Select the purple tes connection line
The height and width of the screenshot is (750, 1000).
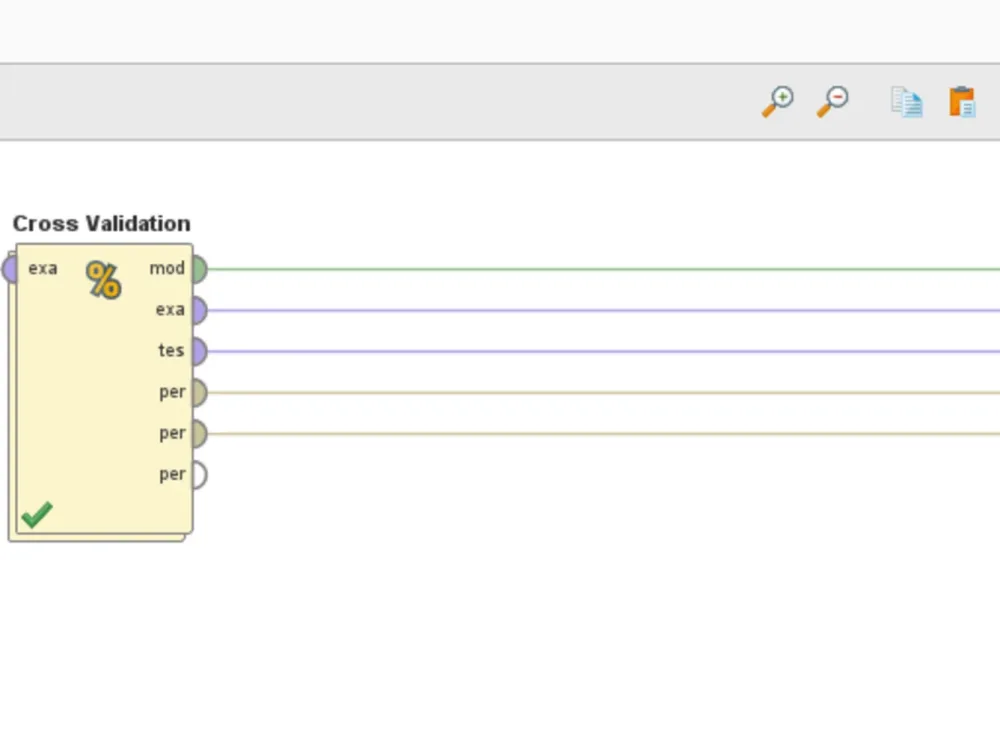tap(603, 351)
